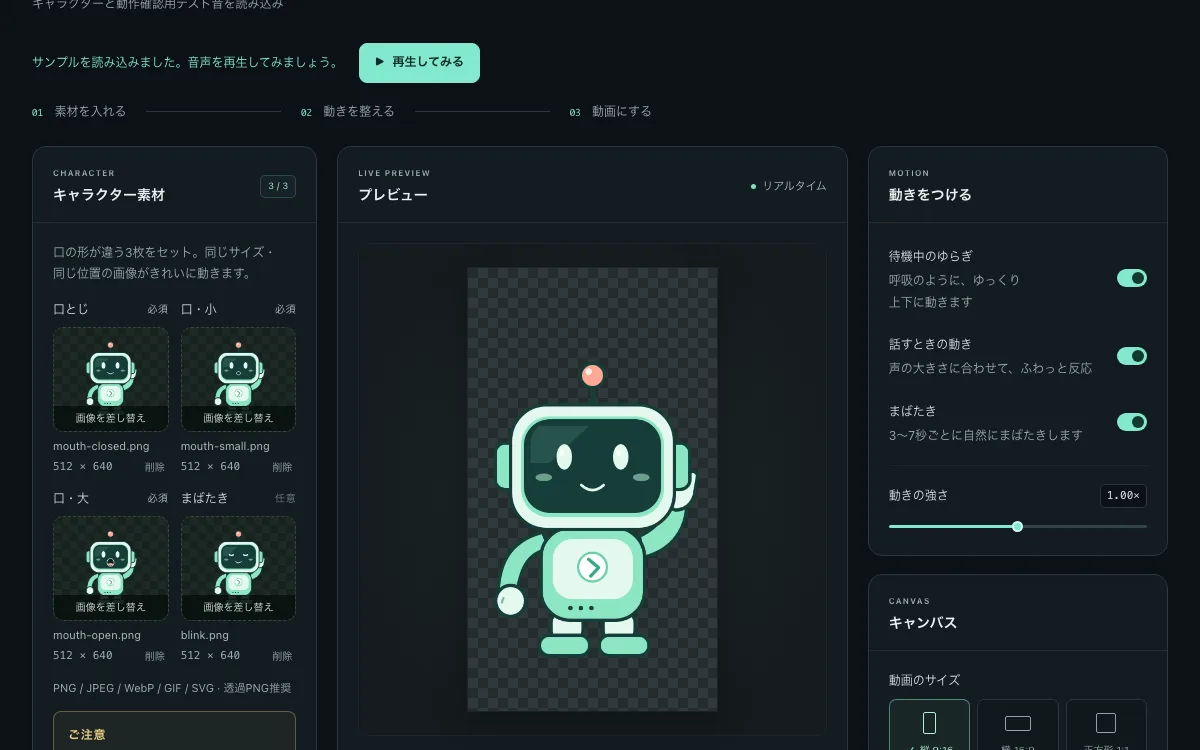
Task: Select the square 1:1 canvas icon
Action: 1106,723
